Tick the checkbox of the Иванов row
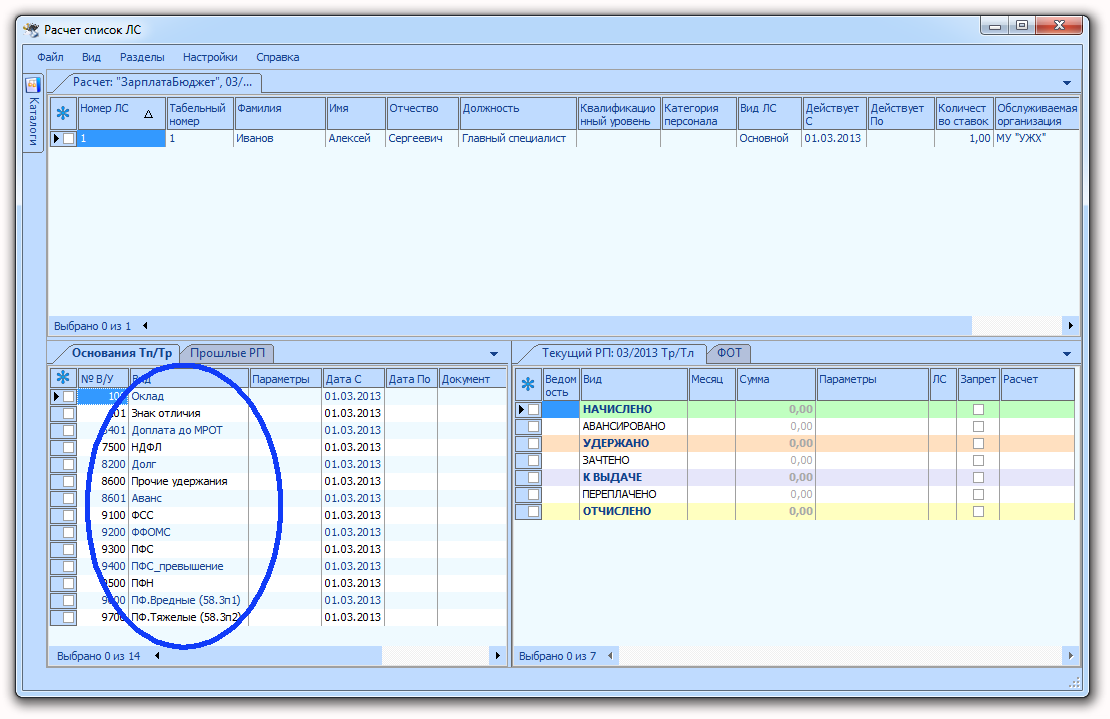Image resolution: width=1110 pixels, height=719 pixels. pyautogui.click(x=69, y=139)
